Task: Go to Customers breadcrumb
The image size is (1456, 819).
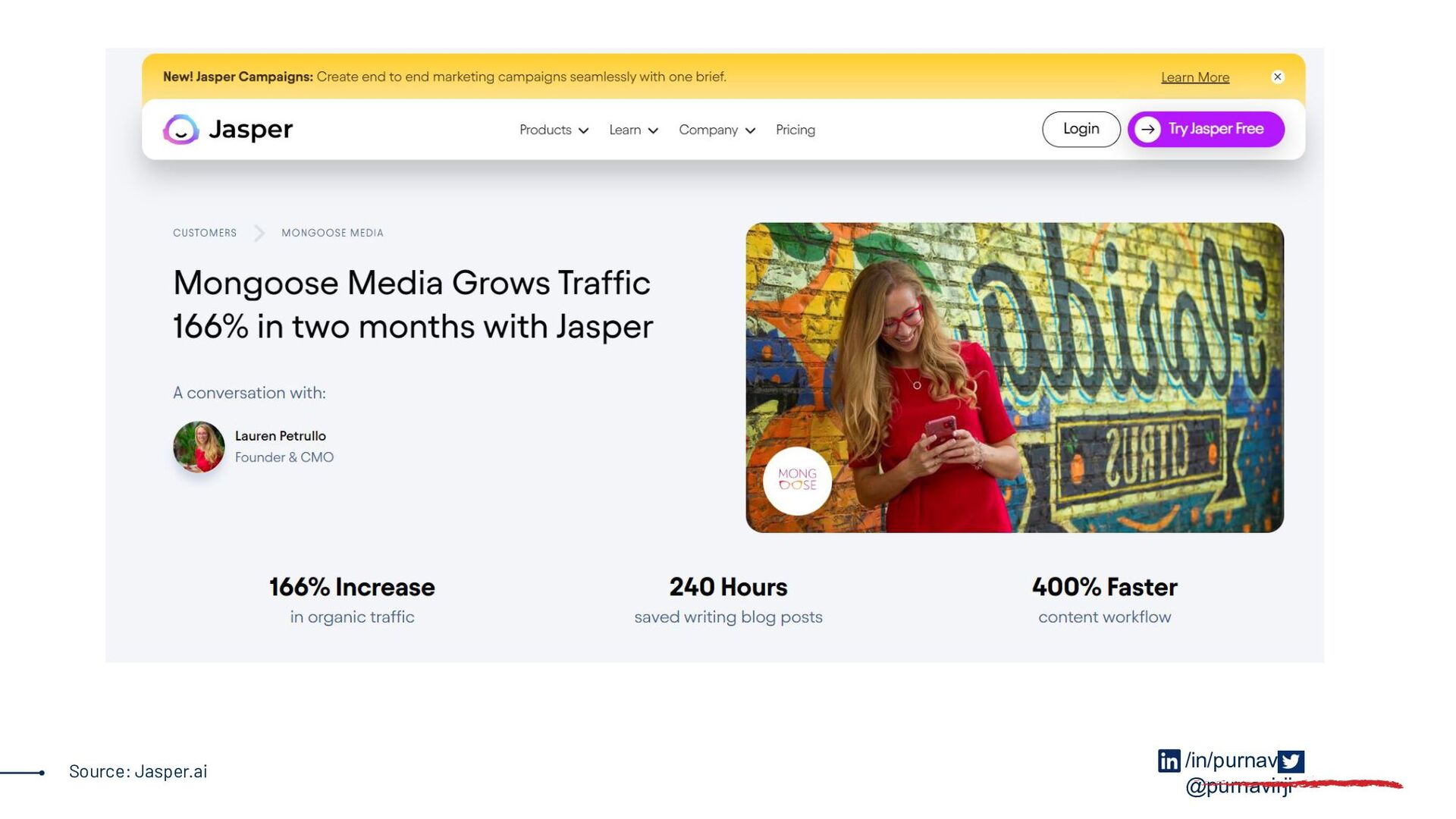Action: click(205, 233)
